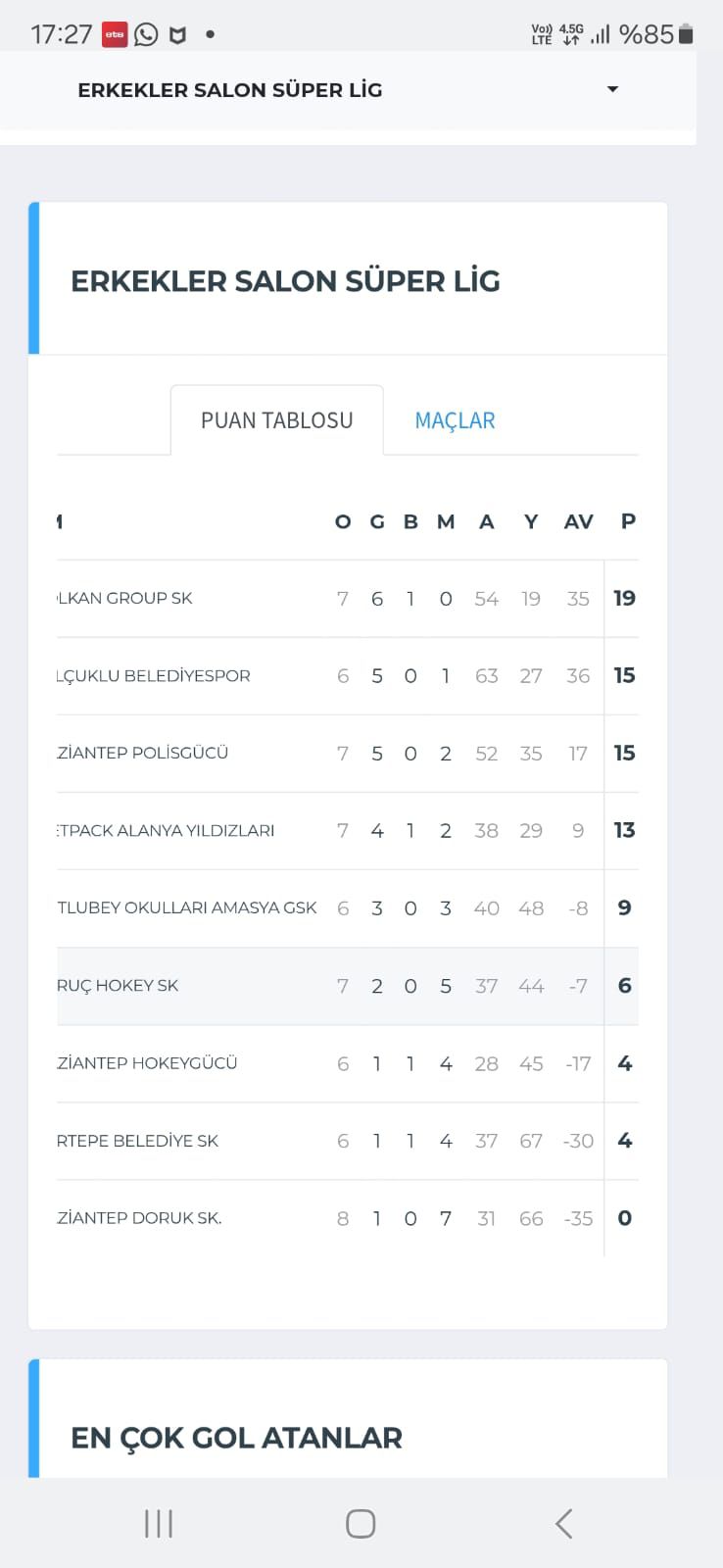
Task: Tap the P points column header
Action: pyautogui.click(x=628, y=521)
